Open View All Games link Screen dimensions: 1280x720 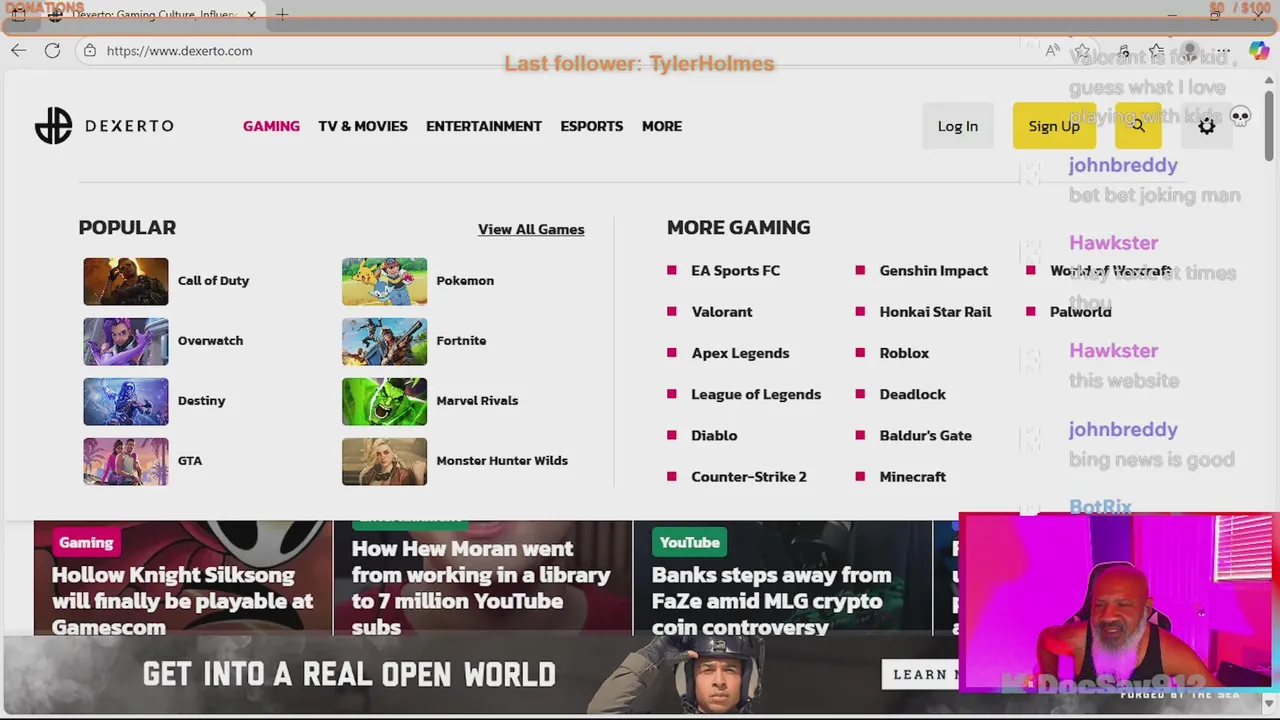pyautogui.click(x=531, y=229)
